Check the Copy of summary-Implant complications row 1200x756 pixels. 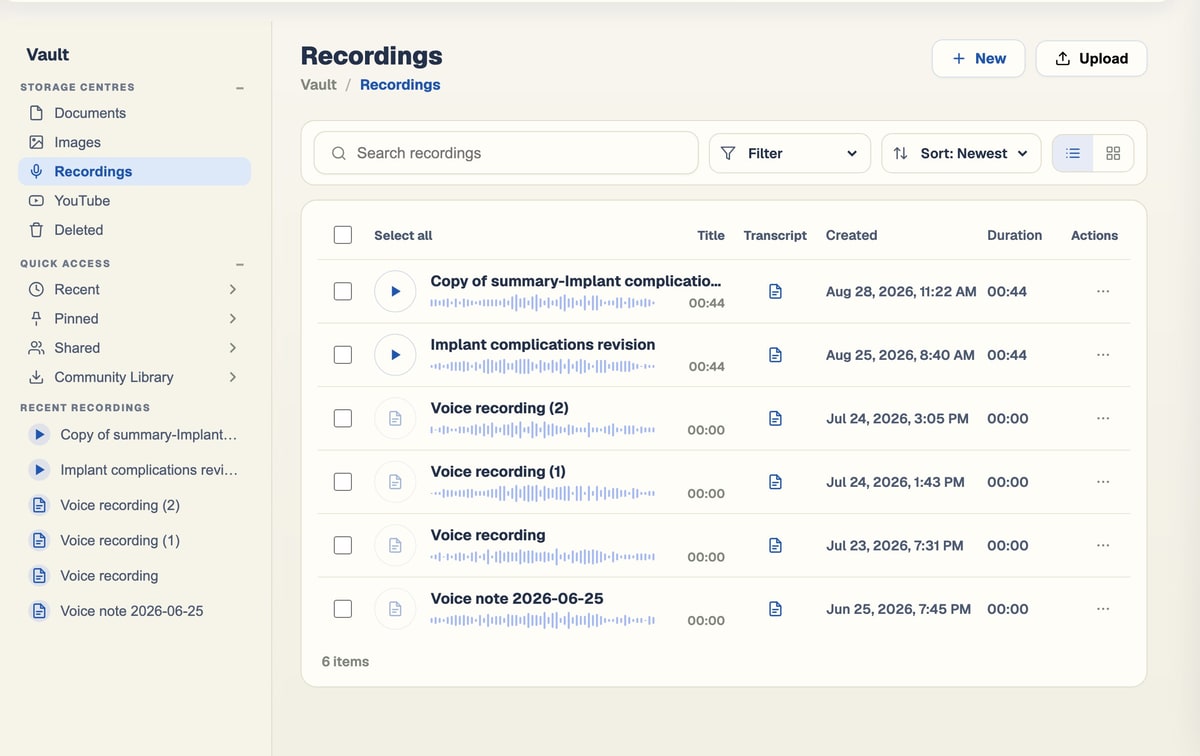click(x=343, y=291)
